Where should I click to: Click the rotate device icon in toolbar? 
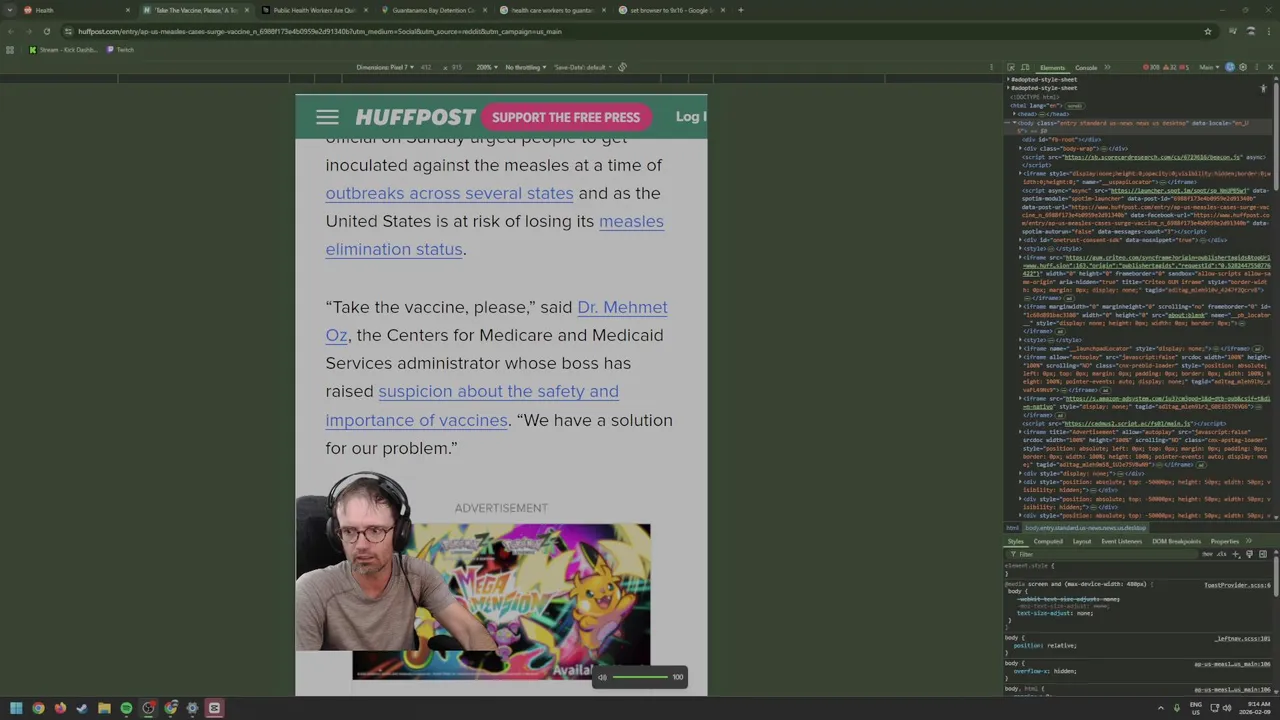[x=622, y=67]
